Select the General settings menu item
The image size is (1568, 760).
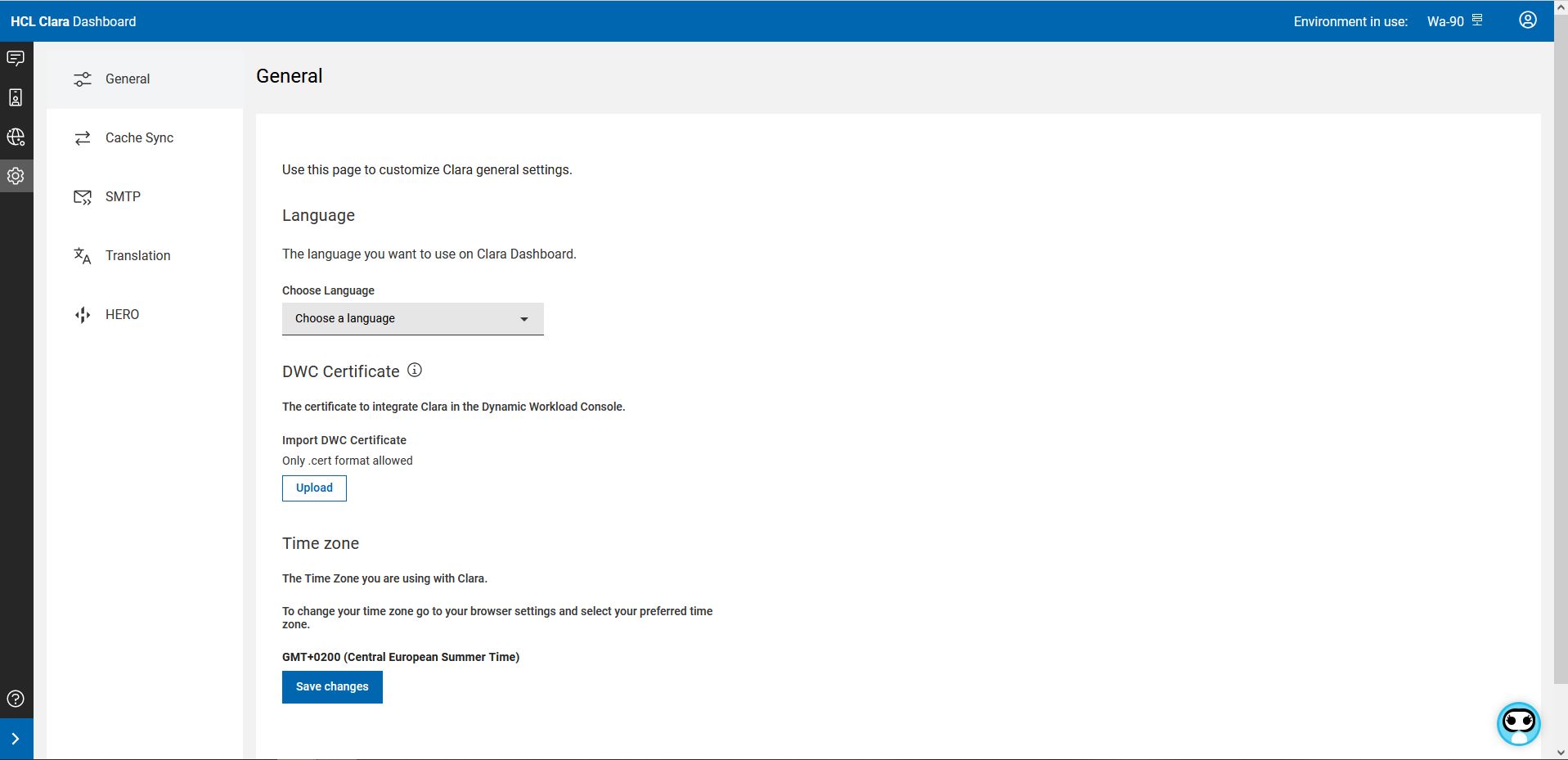coord(145,79)
